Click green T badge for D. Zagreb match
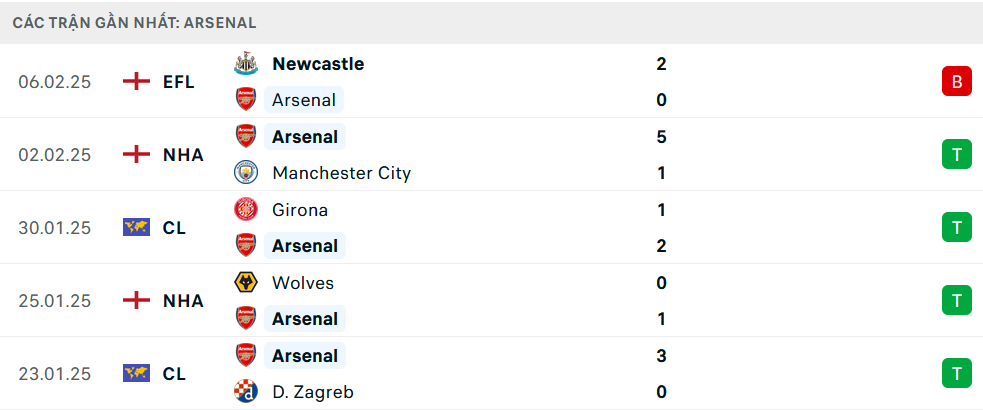 coord(956,374)
